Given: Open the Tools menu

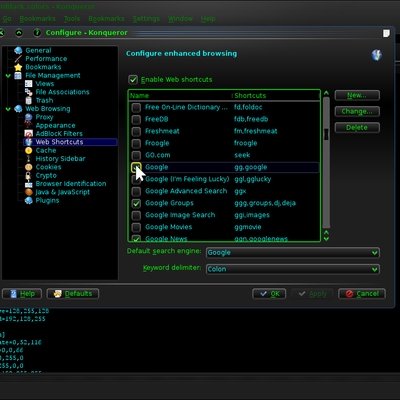Looking at the screenshot, I should [x=72, y=19].
